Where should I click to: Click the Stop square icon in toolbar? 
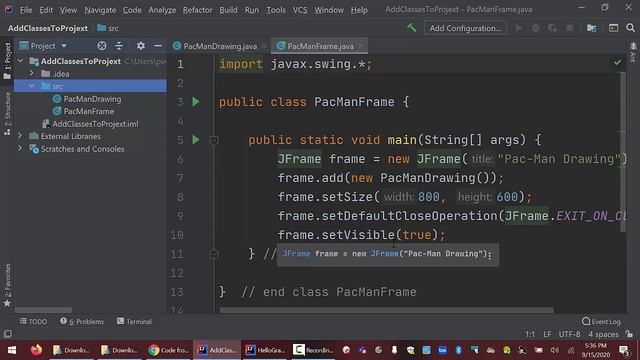coord(570,28)
